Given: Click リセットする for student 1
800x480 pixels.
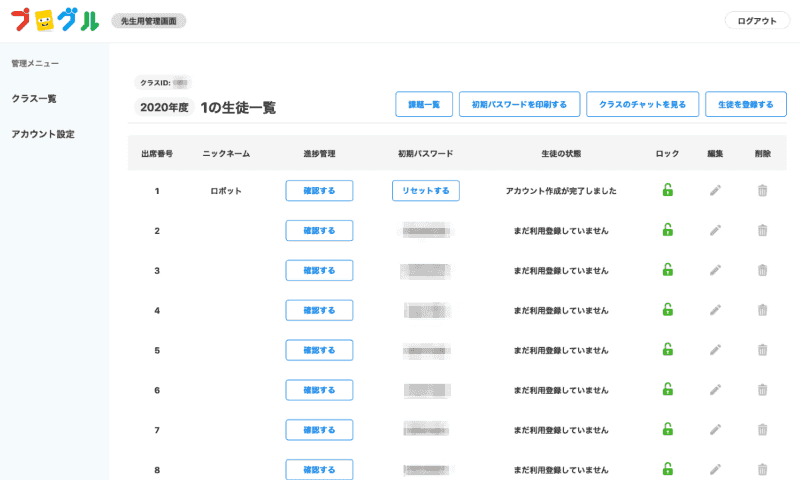Looking at the screenshot, I should pos(426,191).
